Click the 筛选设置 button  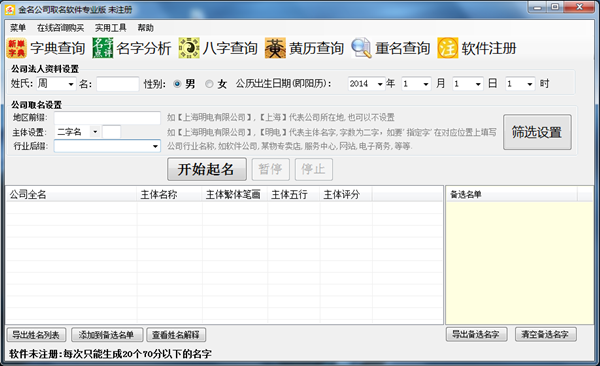pyautogui.click(x=537, y=132)
